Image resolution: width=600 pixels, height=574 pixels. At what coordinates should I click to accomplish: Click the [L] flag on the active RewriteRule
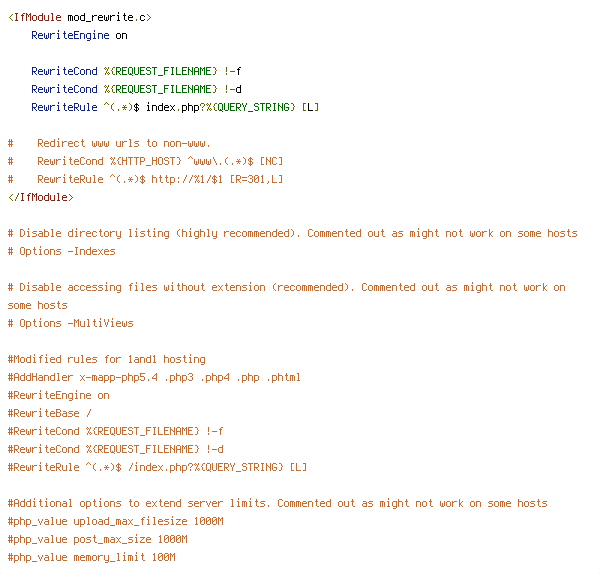click(310, 108)
